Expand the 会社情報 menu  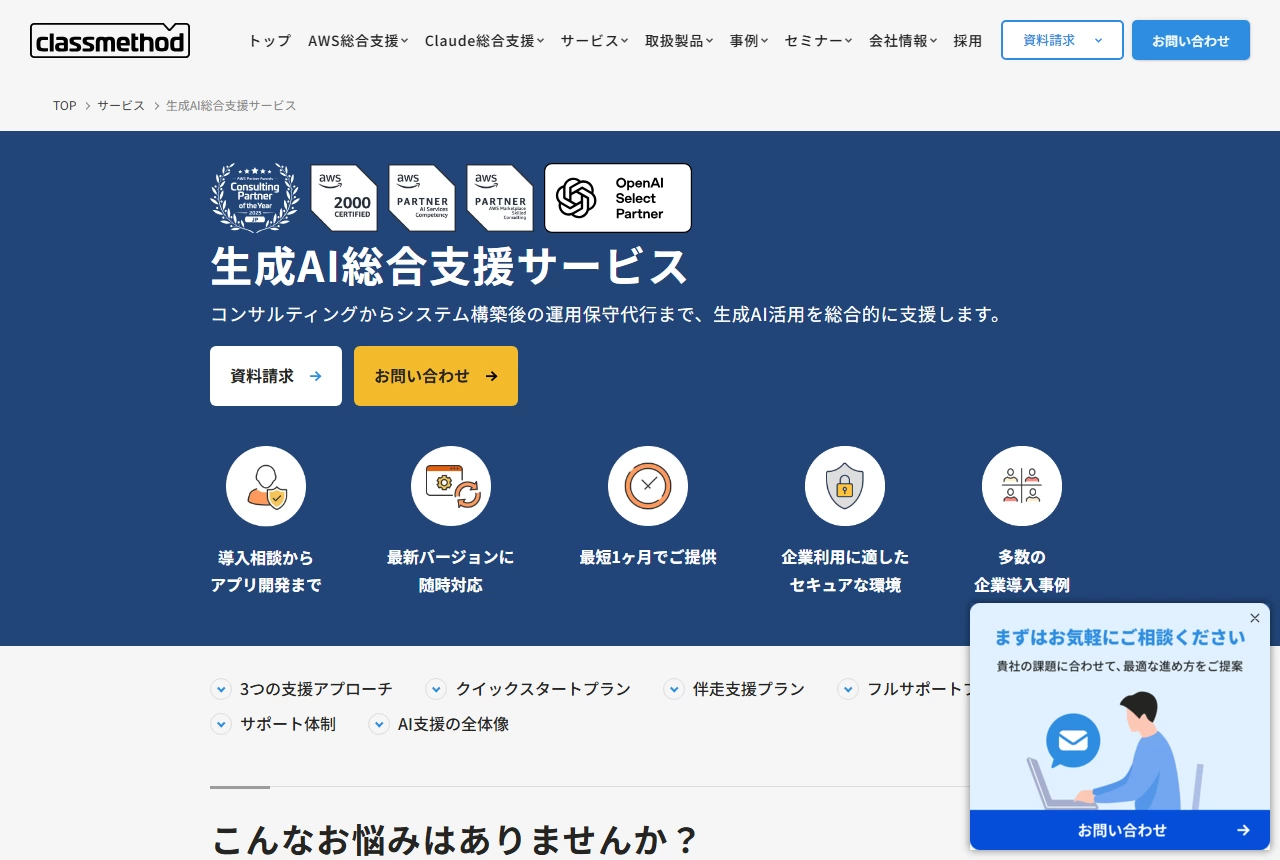903,41
